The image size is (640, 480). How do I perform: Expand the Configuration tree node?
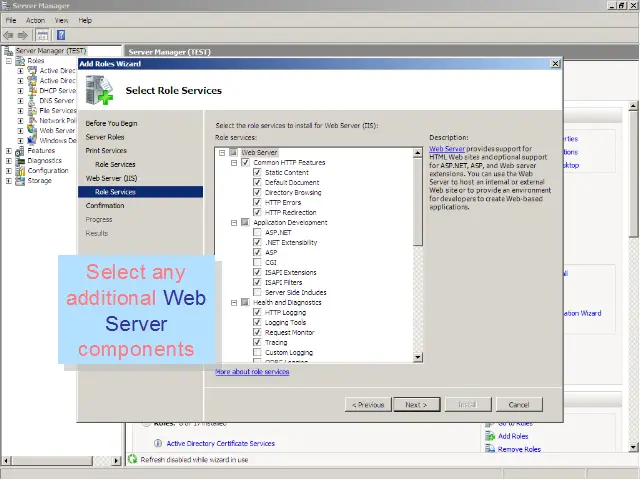[x=9, y=171]
